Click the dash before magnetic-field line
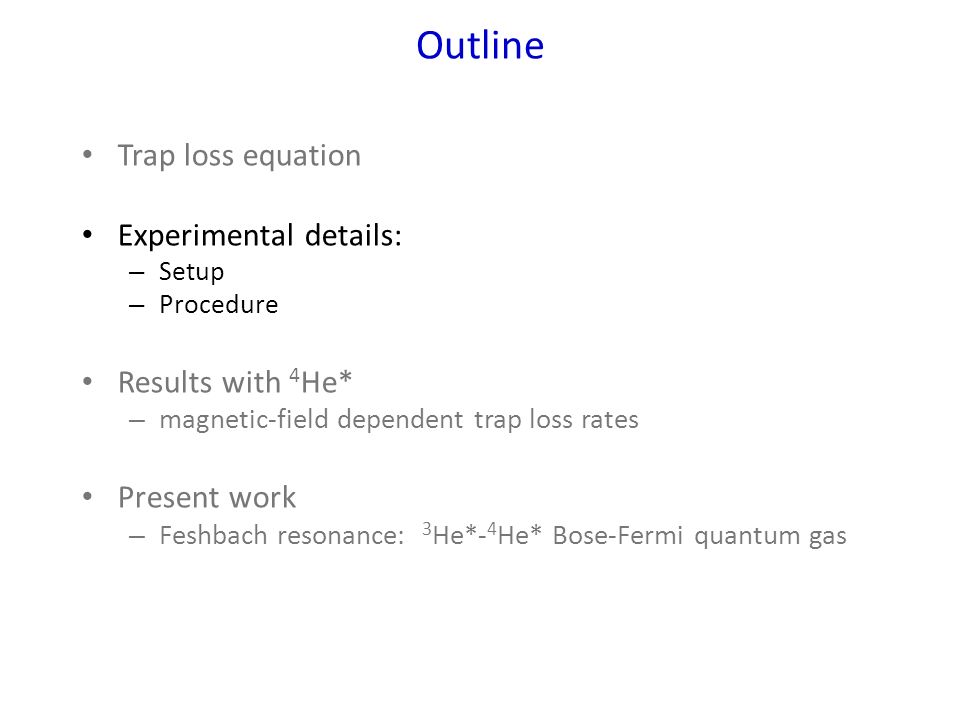The width and height of the screenshot is (960, 720). (137, 421)
